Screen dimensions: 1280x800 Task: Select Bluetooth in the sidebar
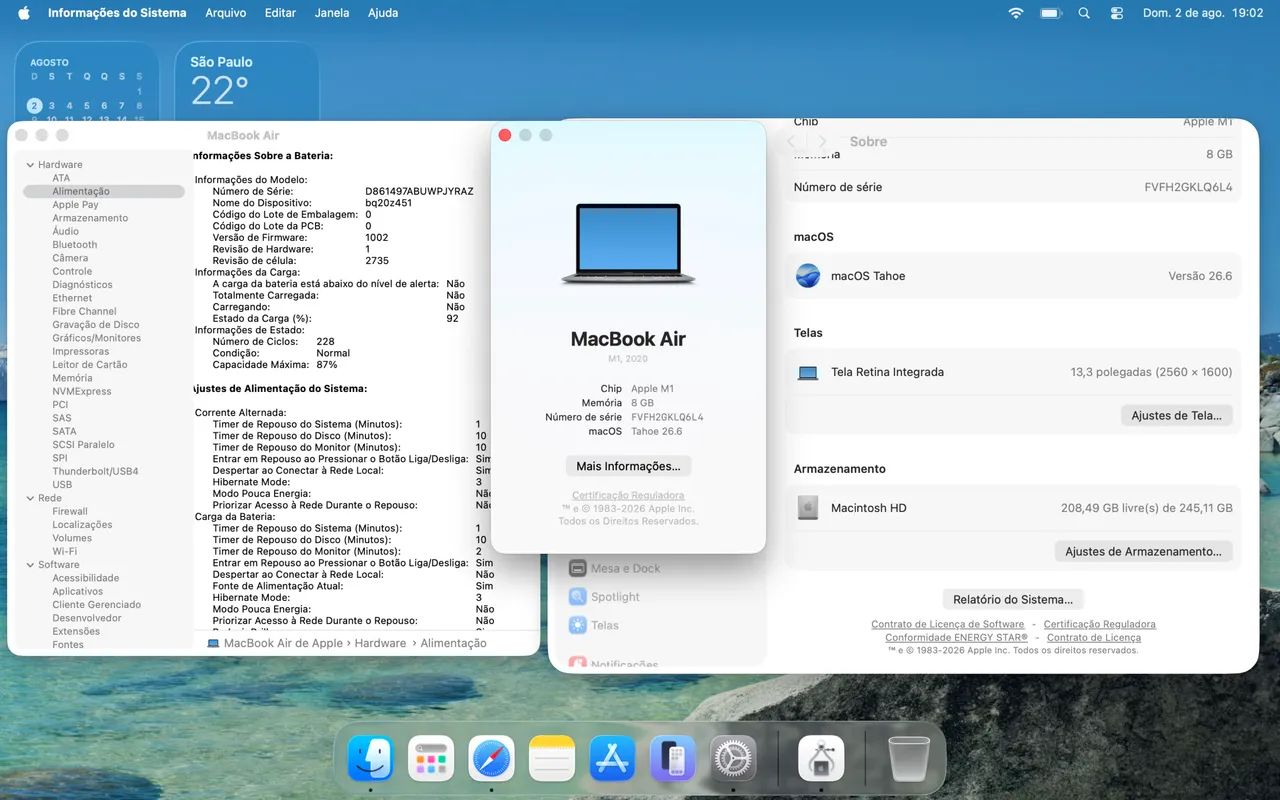[x=75, y=245]
